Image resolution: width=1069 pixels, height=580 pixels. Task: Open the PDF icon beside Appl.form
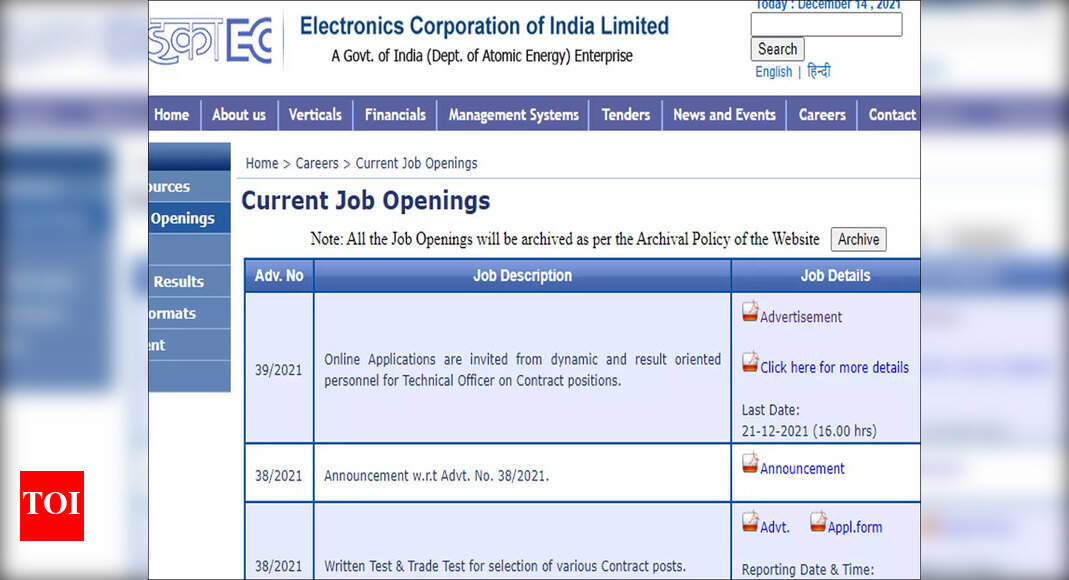[x=818, y=521]
